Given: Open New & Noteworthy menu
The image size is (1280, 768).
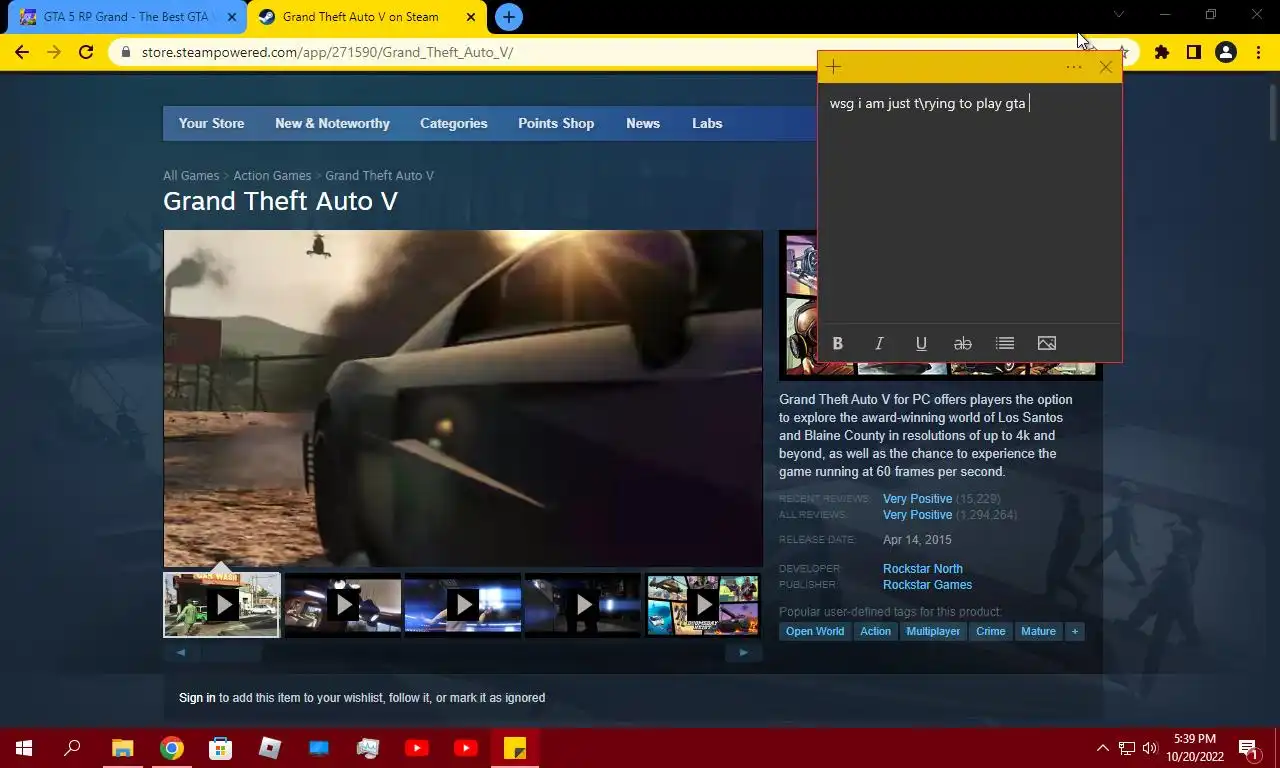Looking at the screenshot, I should (x=332, y=123).
